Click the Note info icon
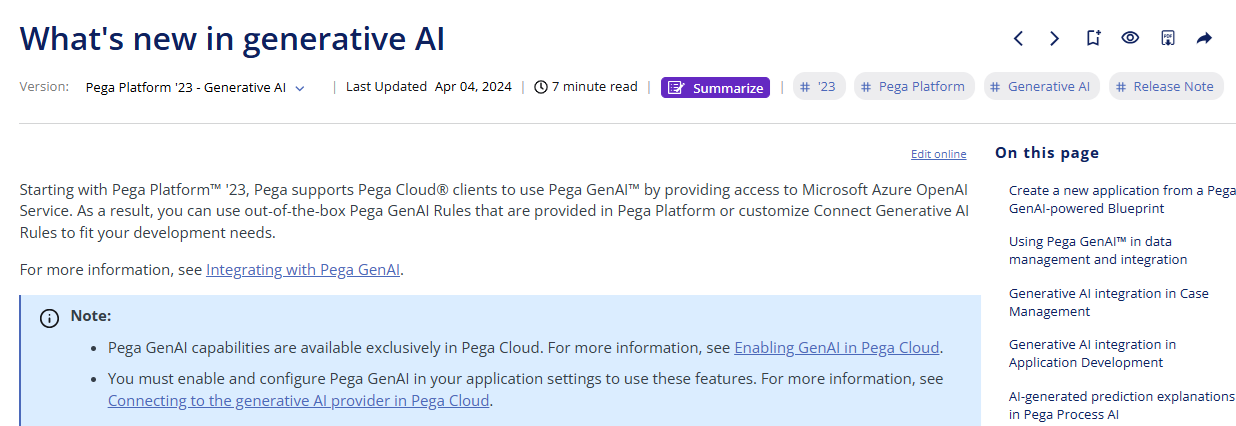The image size is (1236, 426). [x=48, y=318]
